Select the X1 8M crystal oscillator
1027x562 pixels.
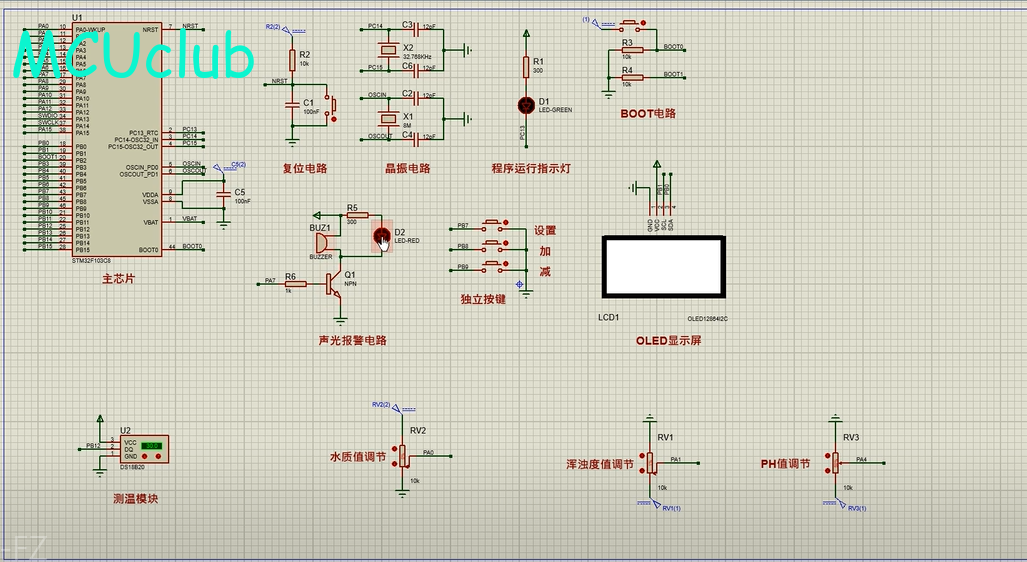(x=389, y=119)
